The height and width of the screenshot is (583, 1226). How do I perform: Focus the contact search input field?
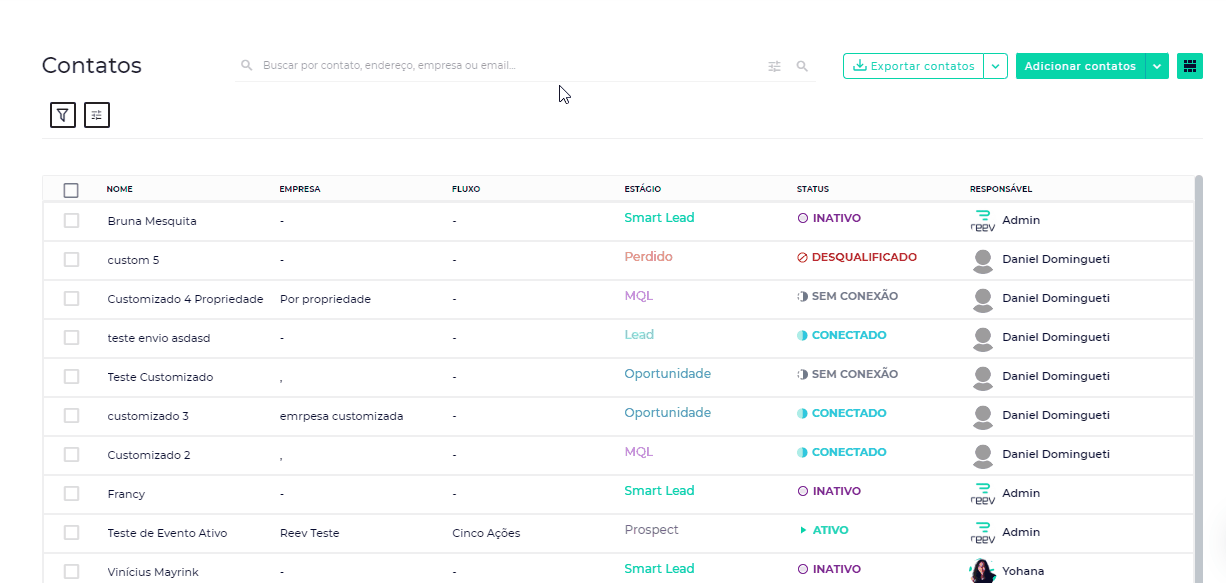point(500,66)
